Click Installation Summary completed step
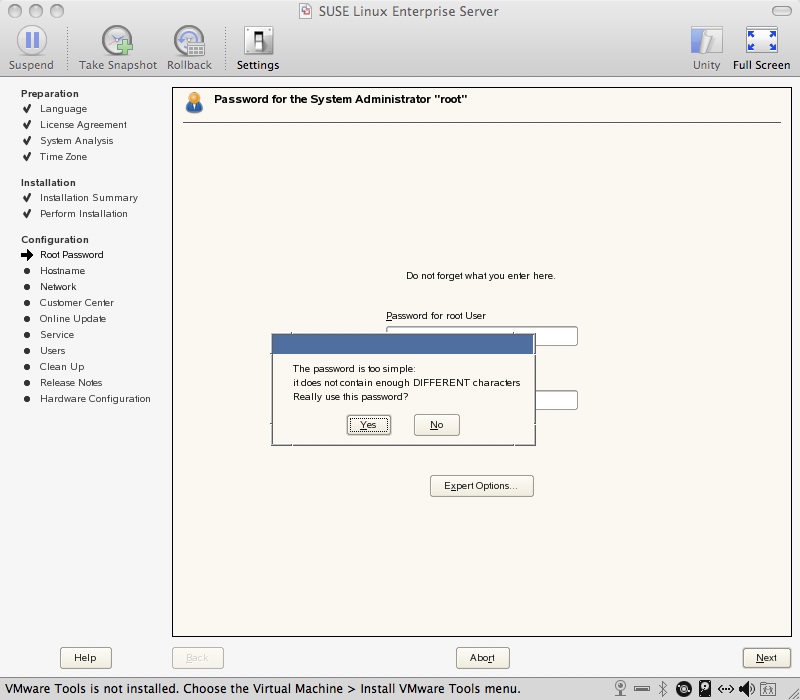Viewport: 800px width, 700px height. [89, 198]
